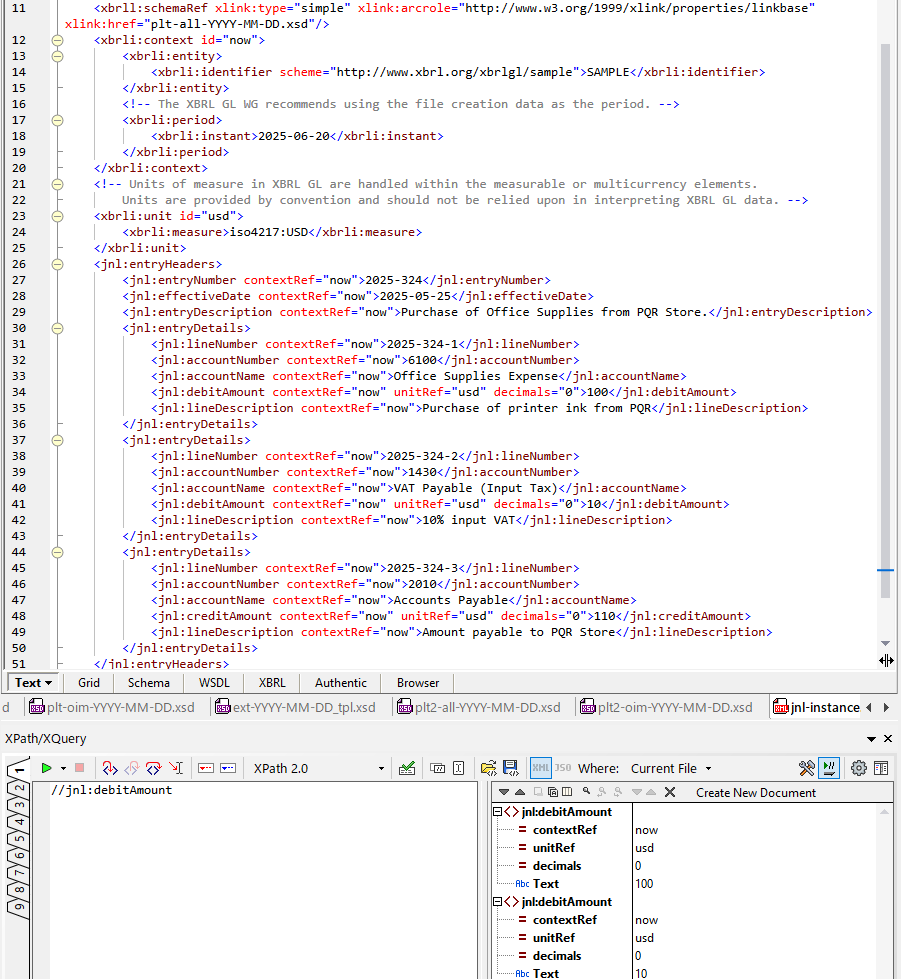Image resolution: width=901 pixels, height=979 pixels.
Task: Collapse the second jnl:debitAmount result node
Action: tap(498, 902)
